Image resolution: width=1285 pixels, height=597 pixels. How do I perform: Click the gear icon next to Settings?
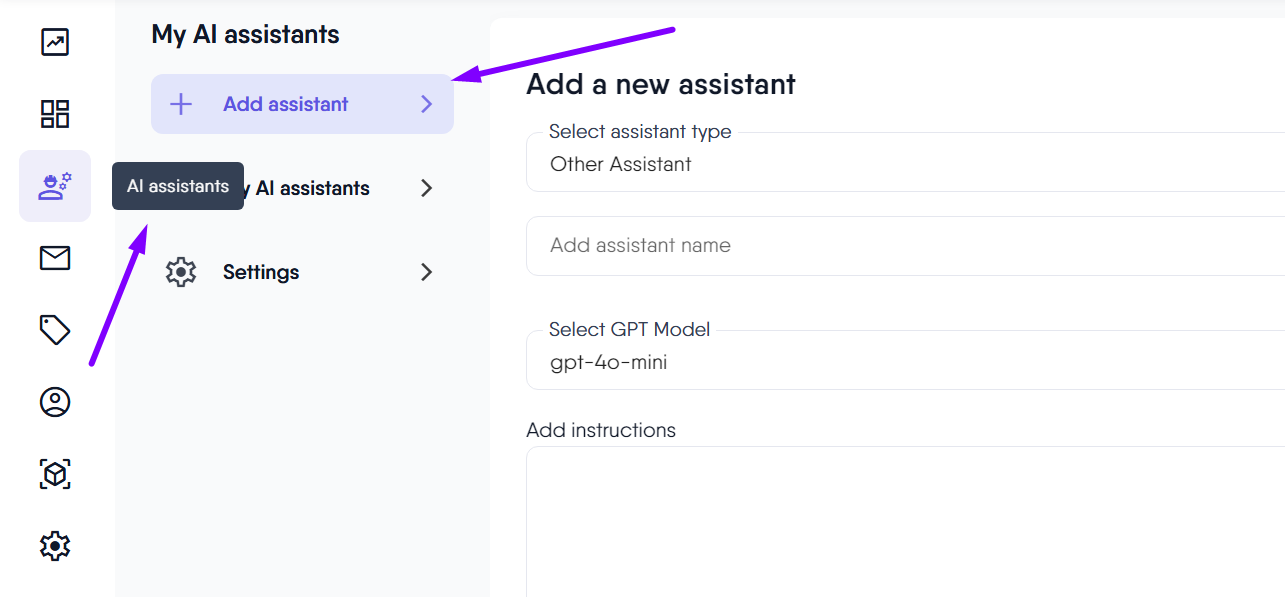pos(181,272)
